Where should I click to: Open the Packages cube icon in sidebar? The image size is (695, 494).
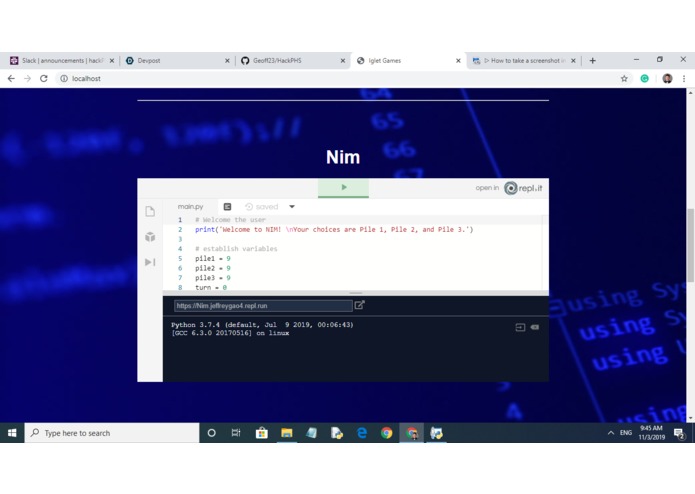click(150, 237)
